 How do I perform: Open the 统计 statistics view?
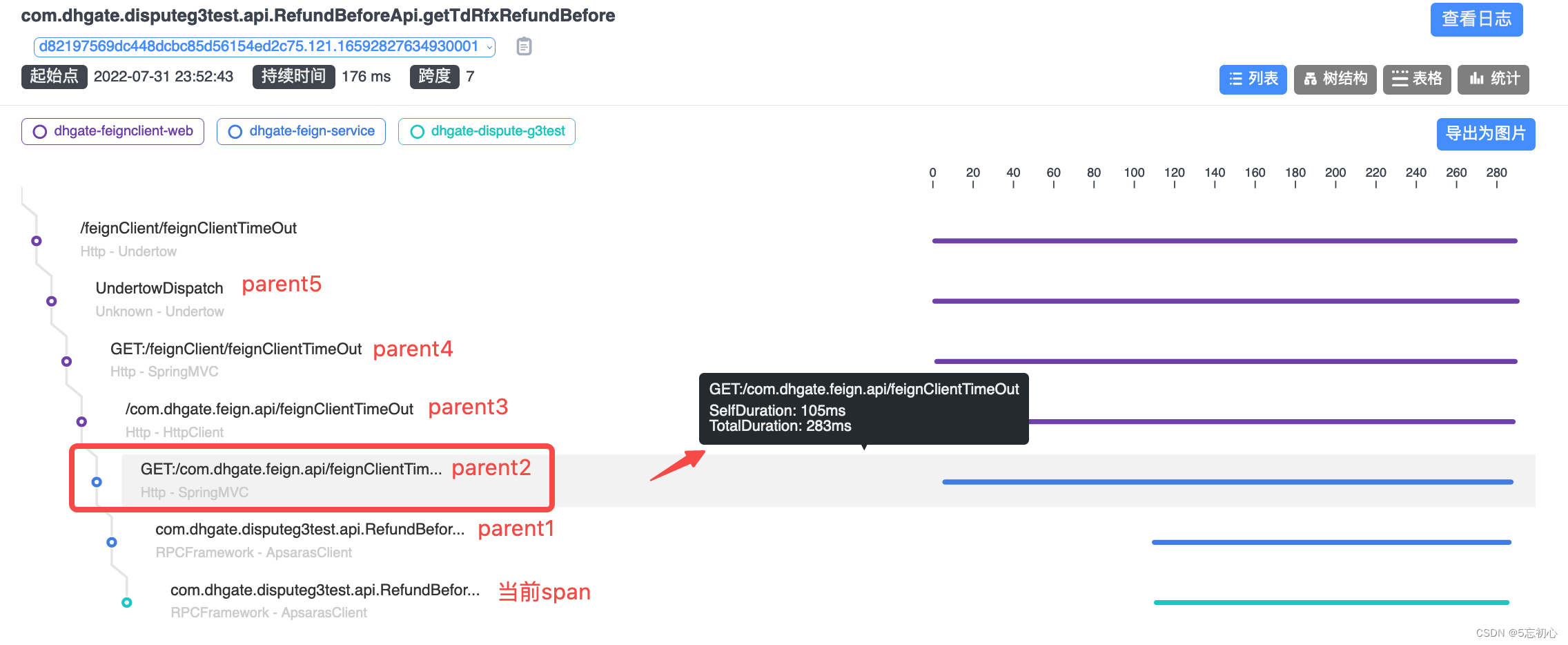(x=1493, y=79)
